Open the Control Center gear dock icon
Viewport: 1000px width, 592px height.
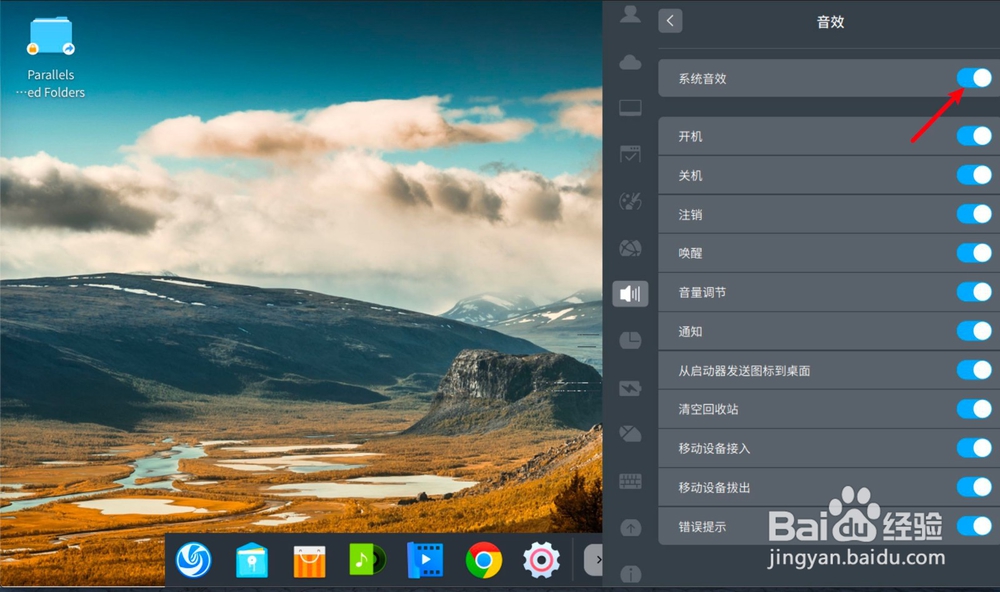(541, 560)
